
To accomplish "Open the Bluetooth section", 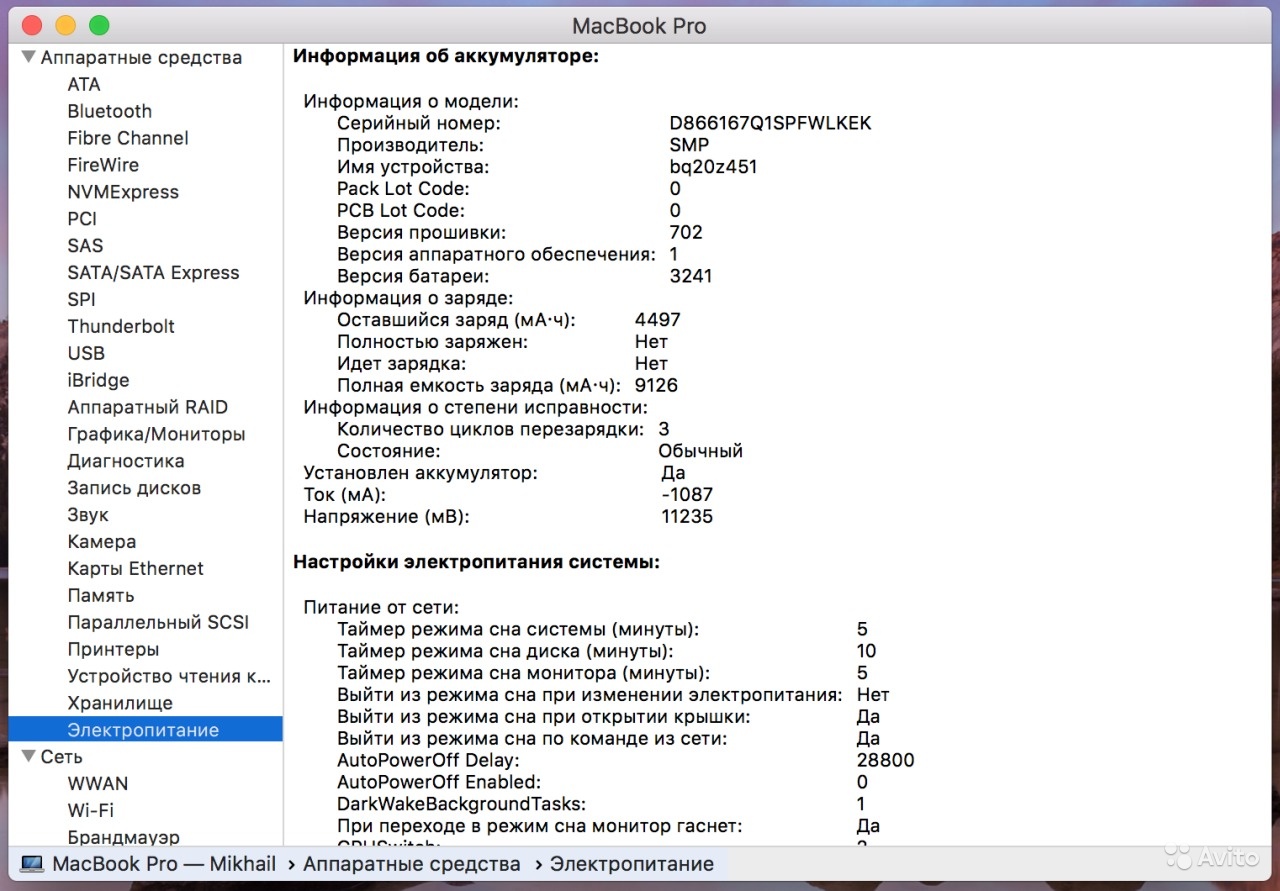I will point(110,111).
